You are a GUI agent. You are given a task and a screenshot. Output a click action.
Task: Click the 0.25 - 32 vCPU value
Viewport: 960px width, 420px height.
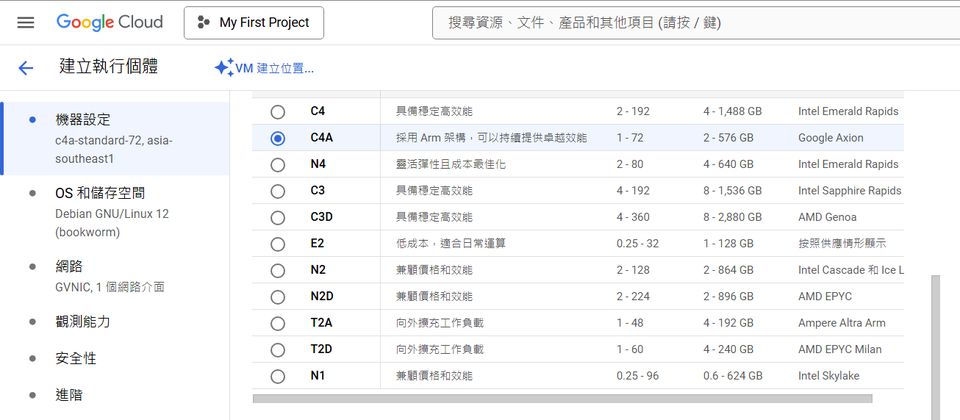point(637,243)
